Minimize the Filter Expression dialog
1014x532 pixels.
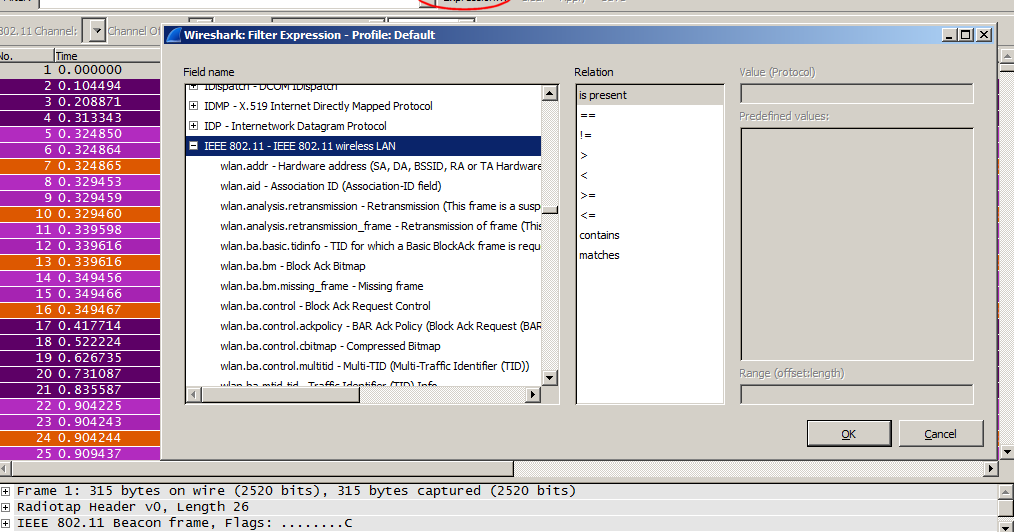click(949, 35)
